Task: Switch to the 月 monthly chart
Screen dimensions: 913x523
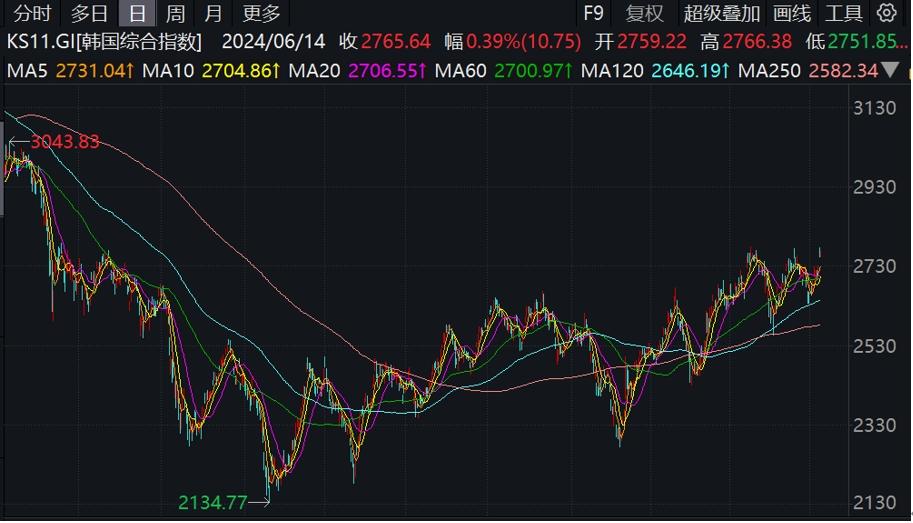Action: [213, 13]
